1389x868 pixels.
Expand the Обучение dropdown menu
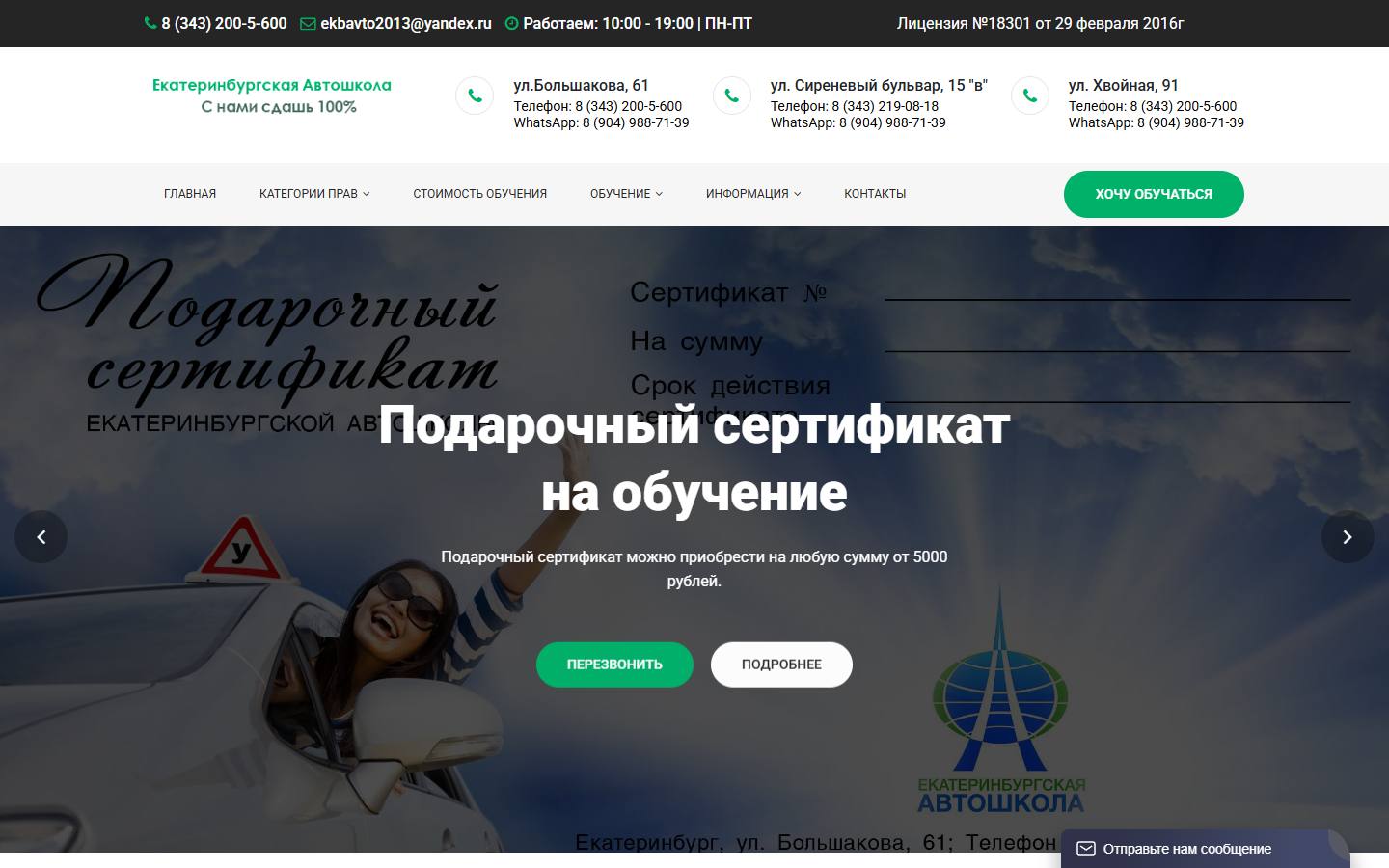coord(626,194)
